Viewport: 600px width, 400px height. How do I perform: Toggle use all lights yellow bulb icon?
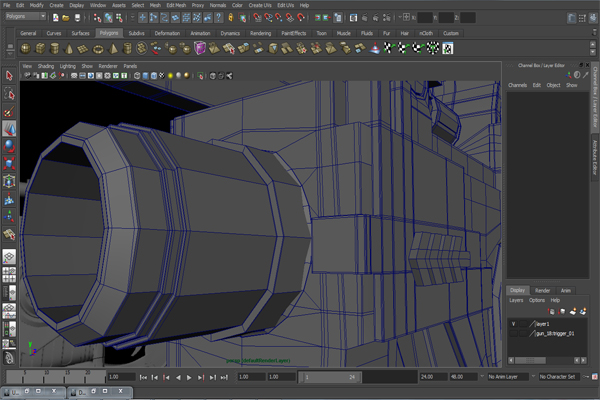click(170, 76)
